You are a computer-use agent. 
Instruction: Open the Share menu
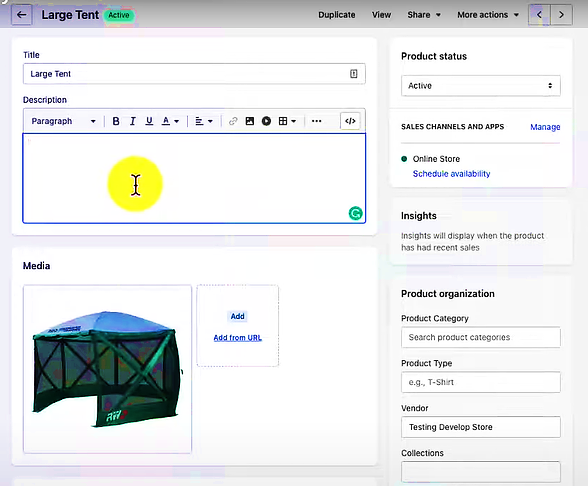(424, 15)
